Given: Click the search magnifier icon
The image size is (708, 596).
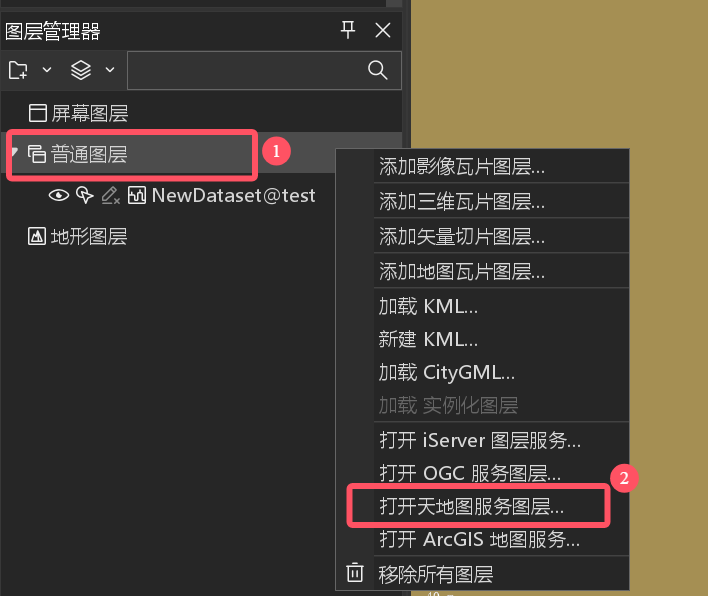Looking at the screenshot, I should [x=377, y=70].
